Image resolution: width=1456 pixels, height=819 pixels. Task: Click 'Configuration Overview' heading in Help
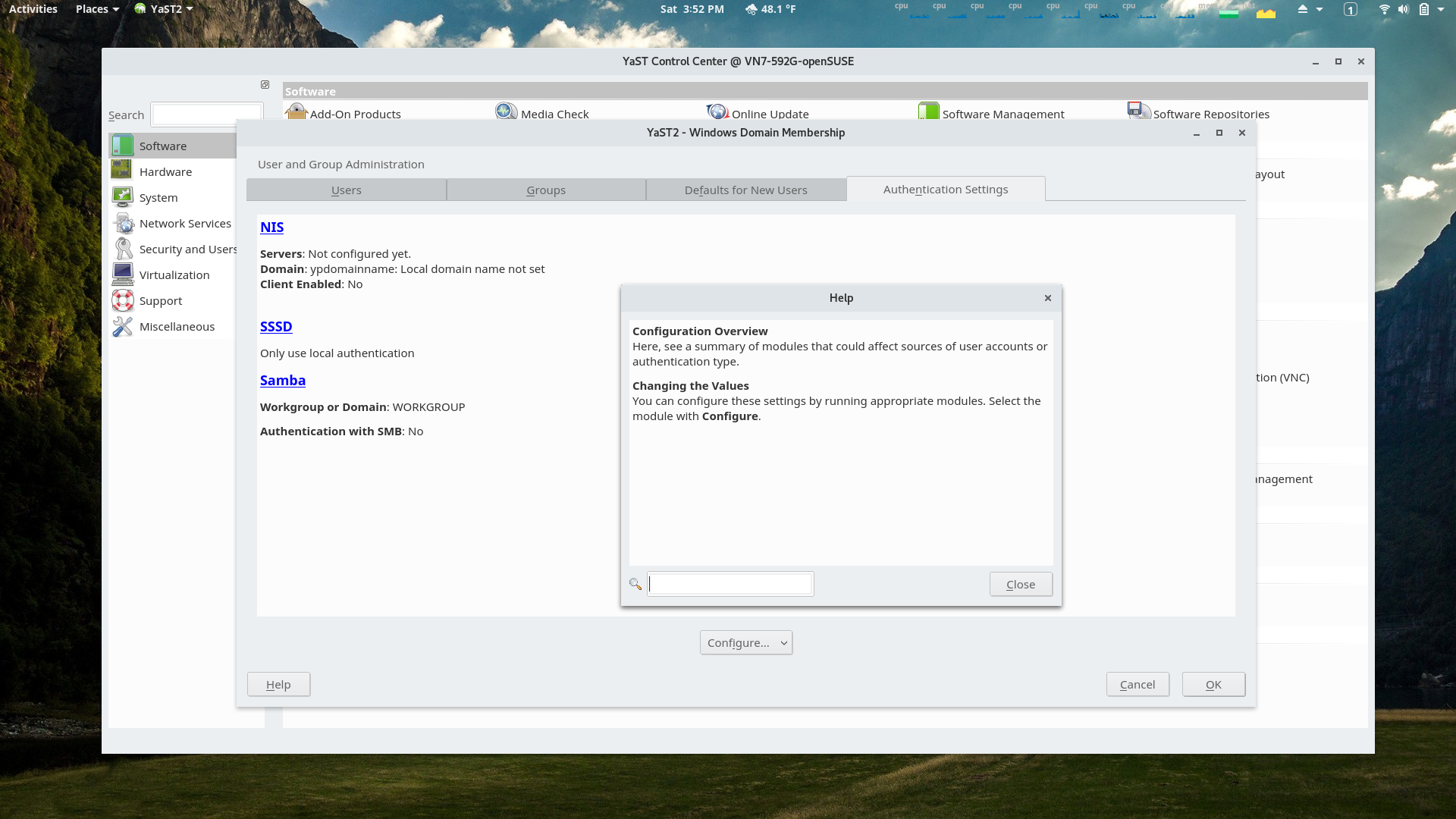coord(700,331)
